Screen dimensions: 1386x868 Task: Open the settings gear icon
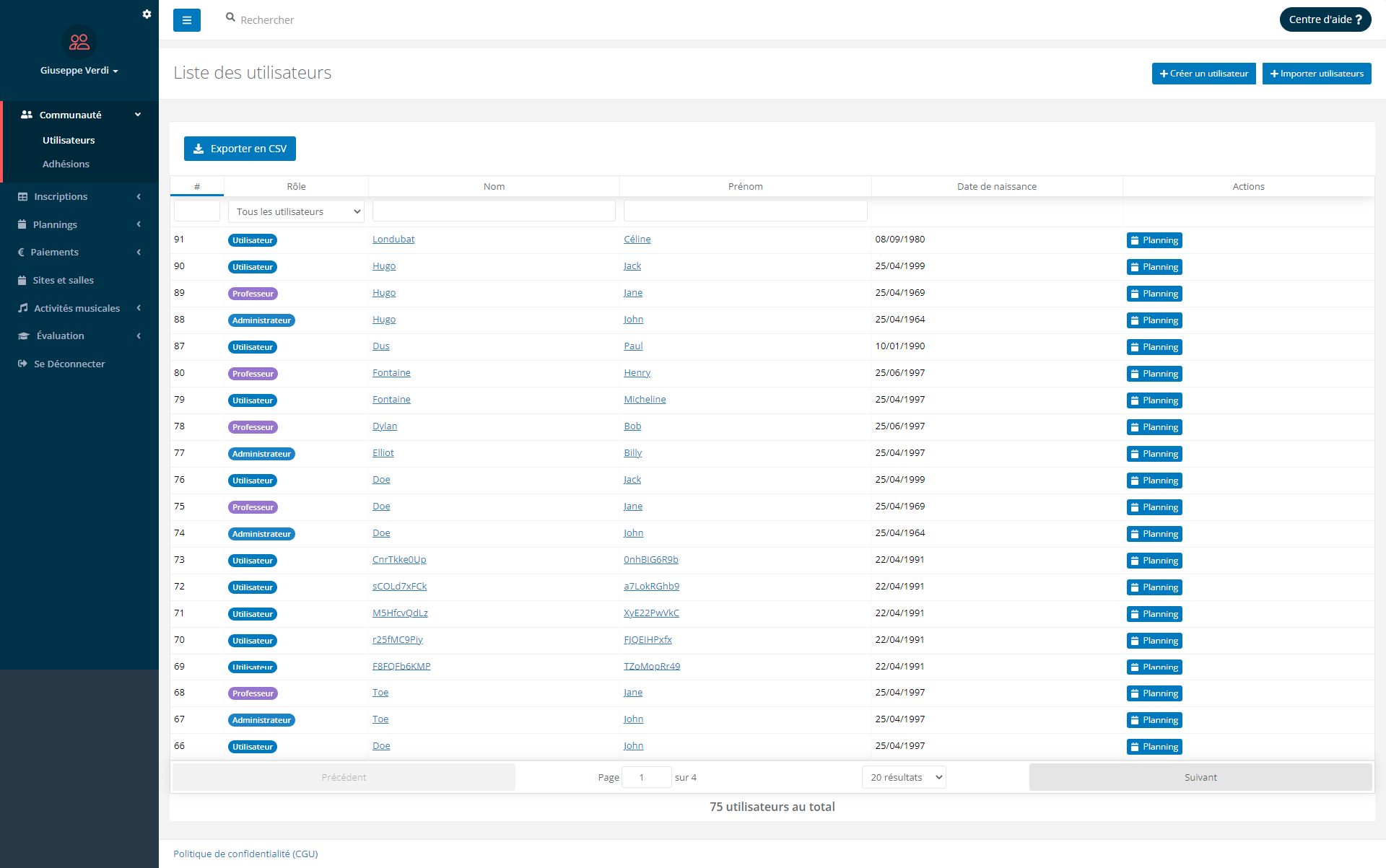[147, 14]
